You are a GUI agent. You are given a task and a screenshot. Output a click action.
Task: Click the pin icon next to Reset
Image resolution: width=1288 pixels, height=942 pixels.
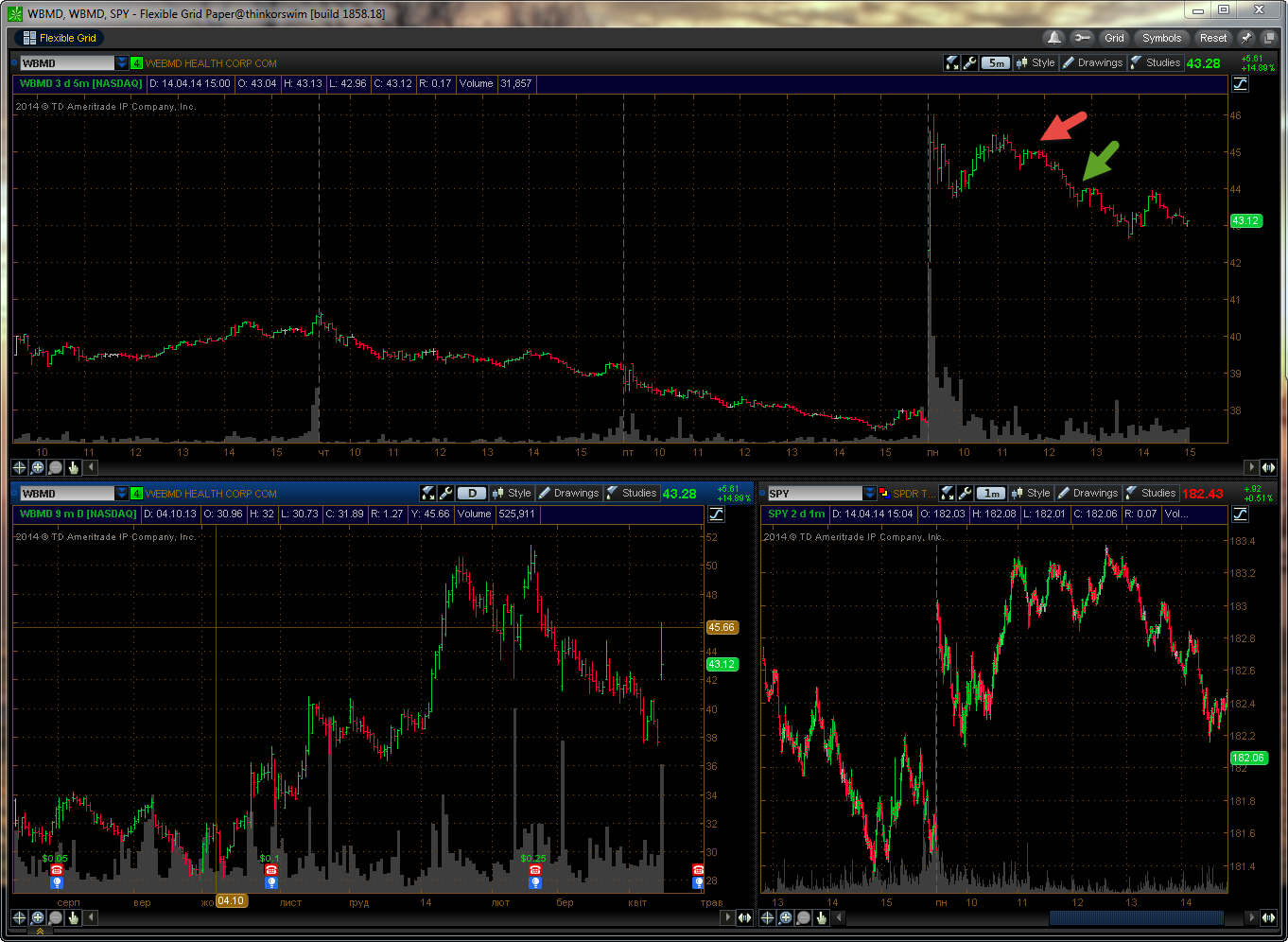[1246, 38]
